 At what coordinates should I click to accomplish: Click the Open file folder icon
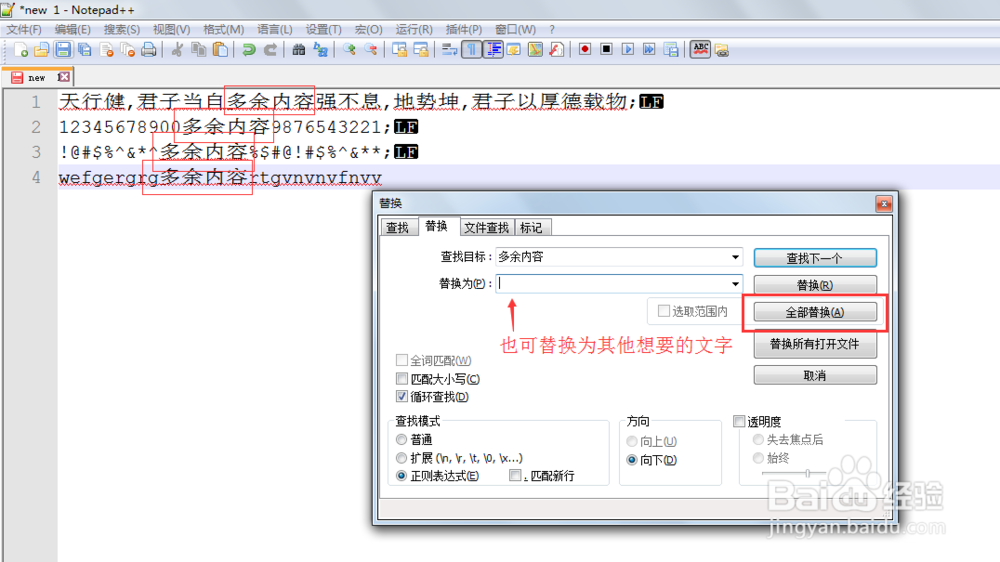point(41,50)
